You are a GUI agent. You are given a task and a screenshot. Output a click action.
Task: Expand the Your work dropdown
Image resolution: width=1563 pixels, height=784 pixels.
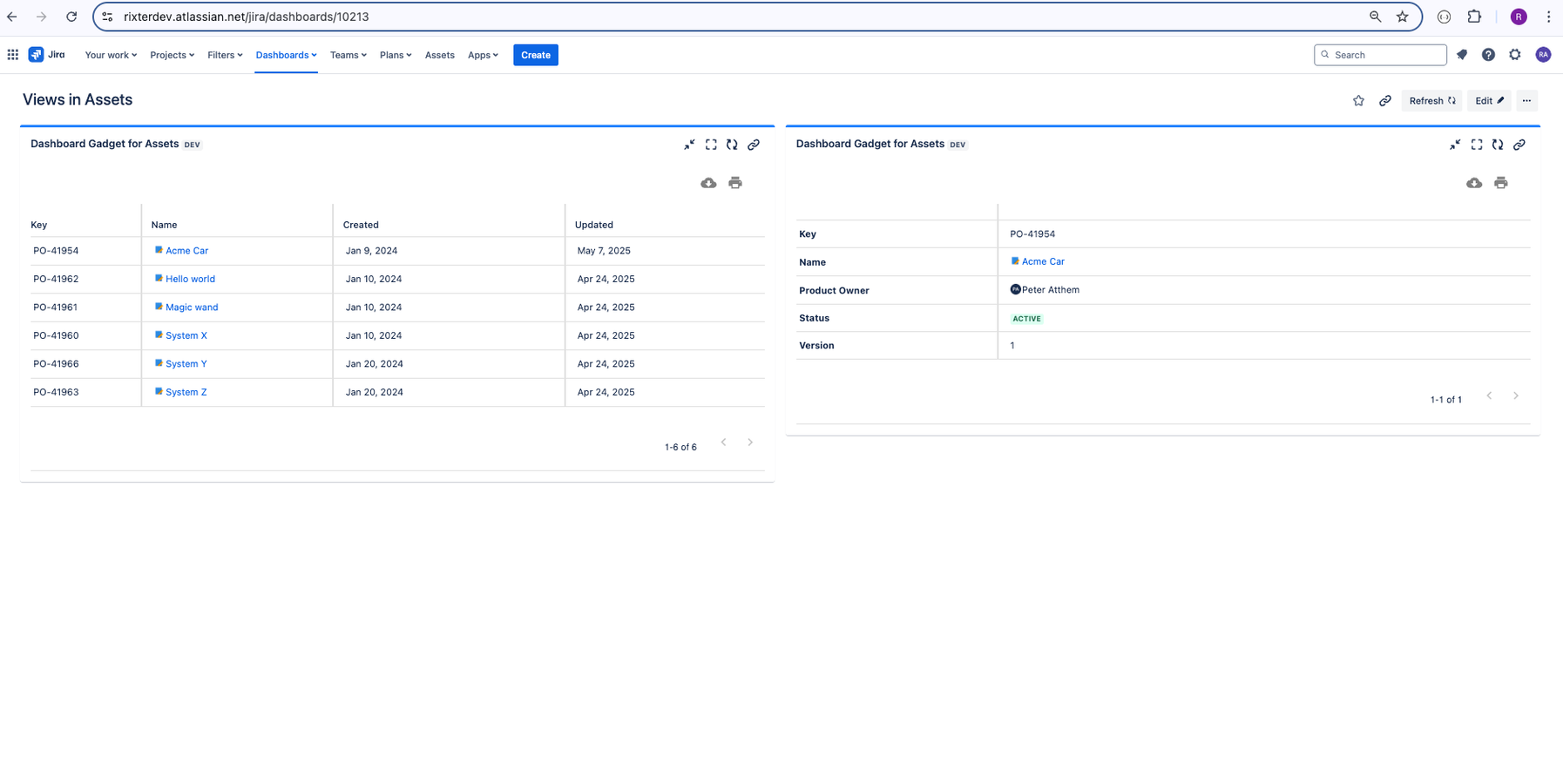tap(111, 55)
